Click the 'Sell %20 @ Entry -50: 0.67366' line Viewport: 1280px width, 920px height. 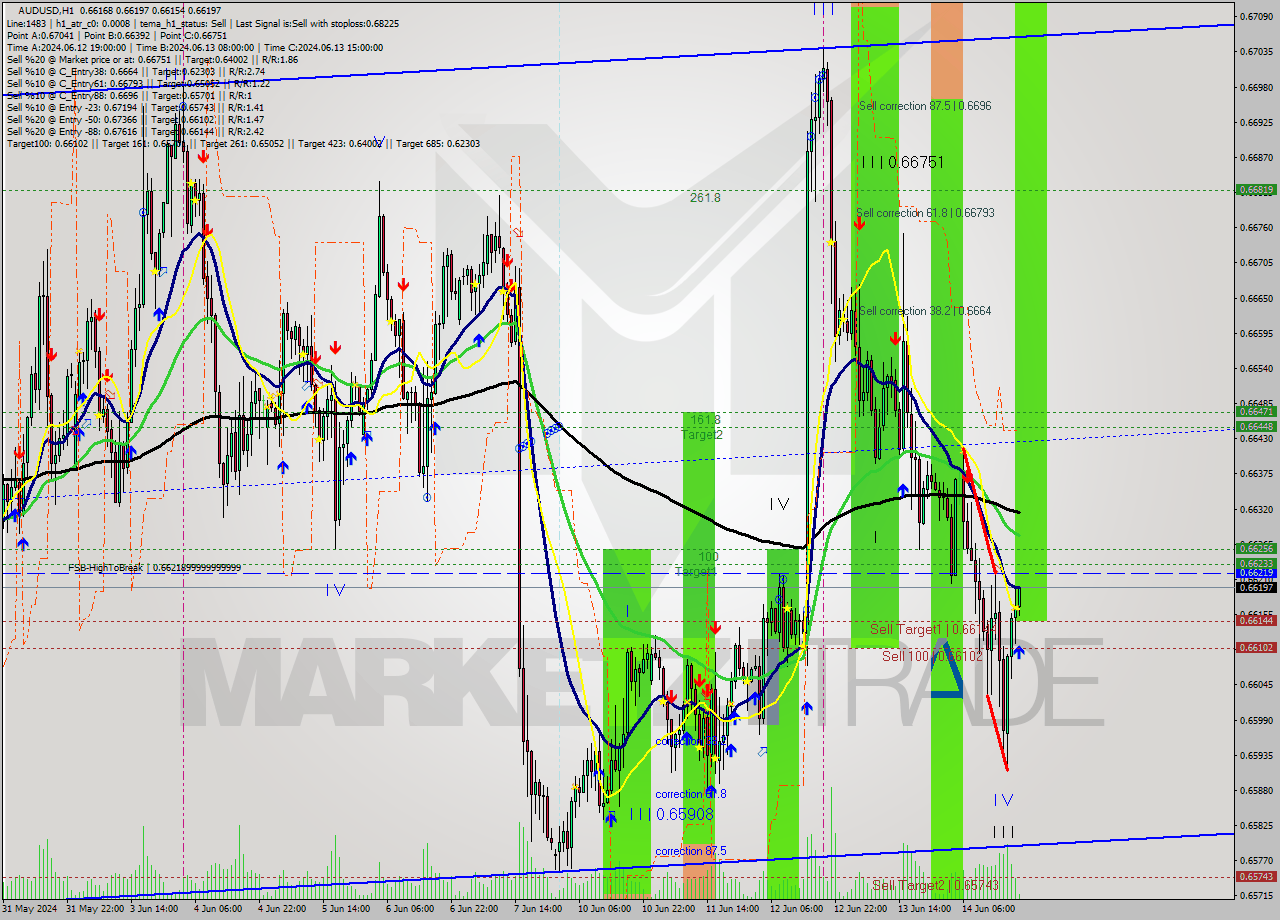coord(135,119)
